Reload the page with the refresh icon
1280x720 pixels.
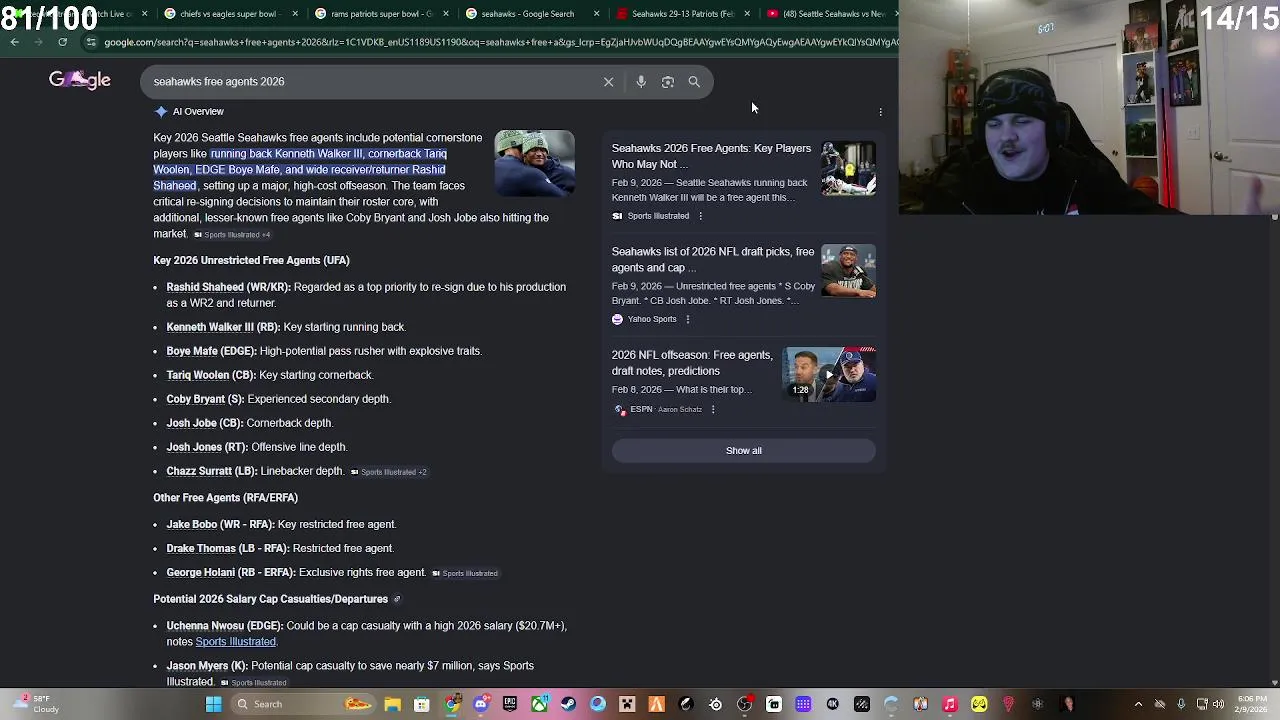62,42
